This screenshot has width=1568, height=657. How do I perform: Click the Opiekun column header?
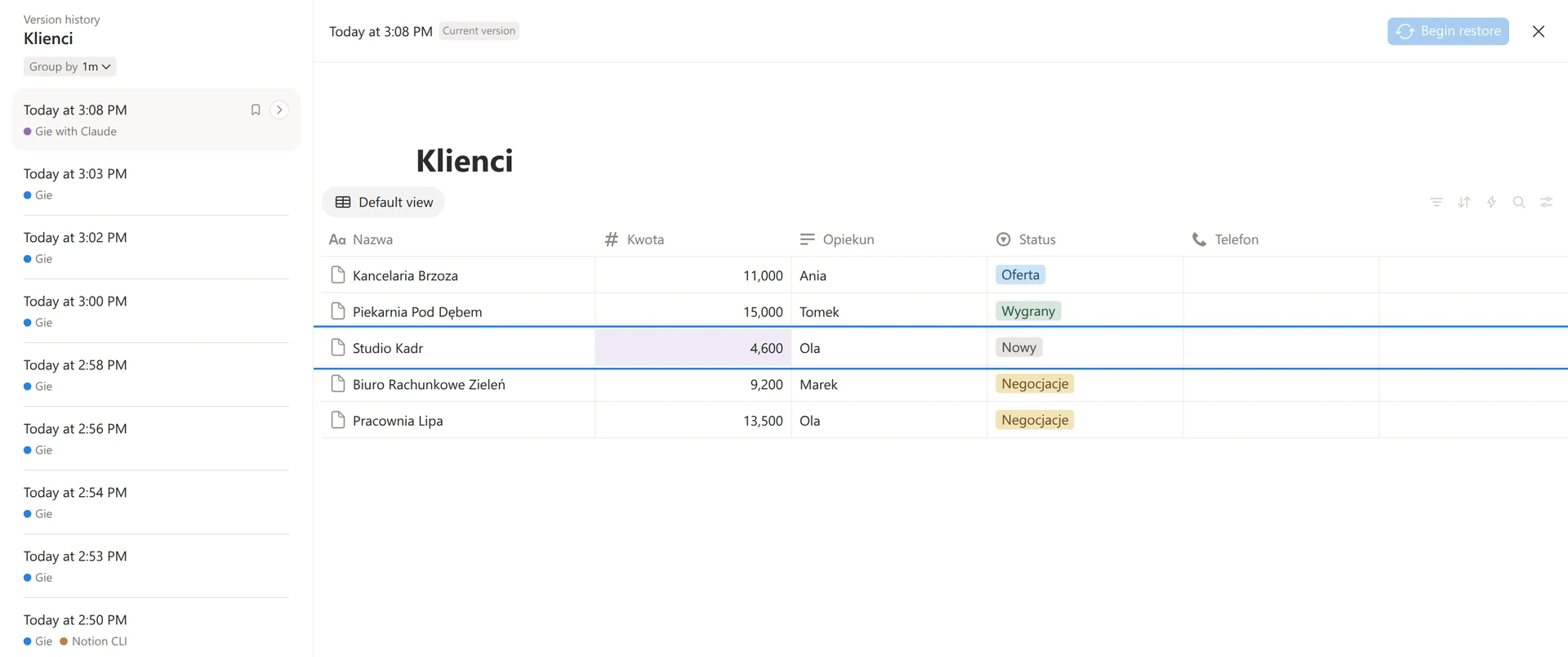889,239
